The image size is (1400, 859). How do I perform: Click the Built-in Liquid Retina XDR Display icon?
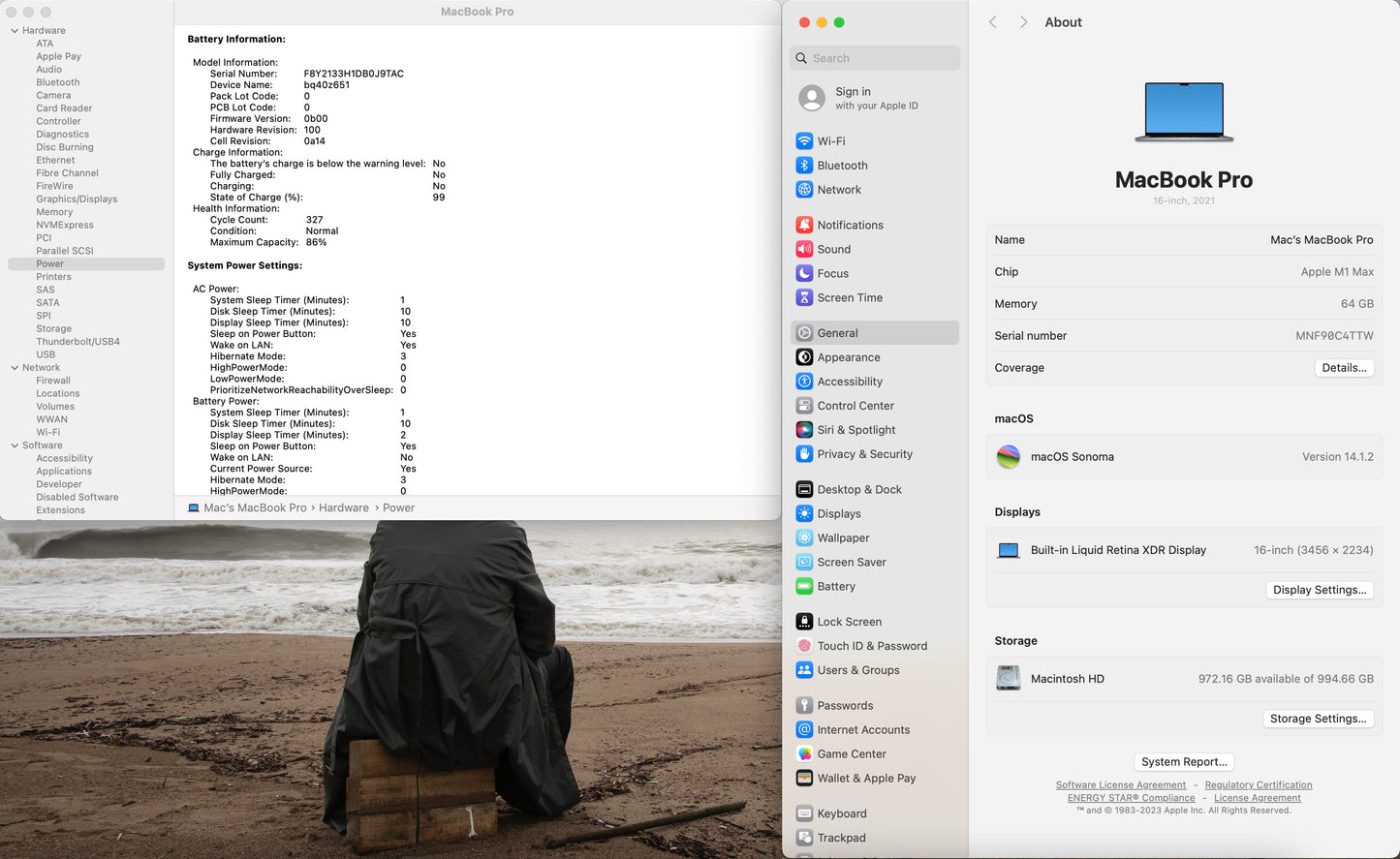click(x=1009, y=550)
